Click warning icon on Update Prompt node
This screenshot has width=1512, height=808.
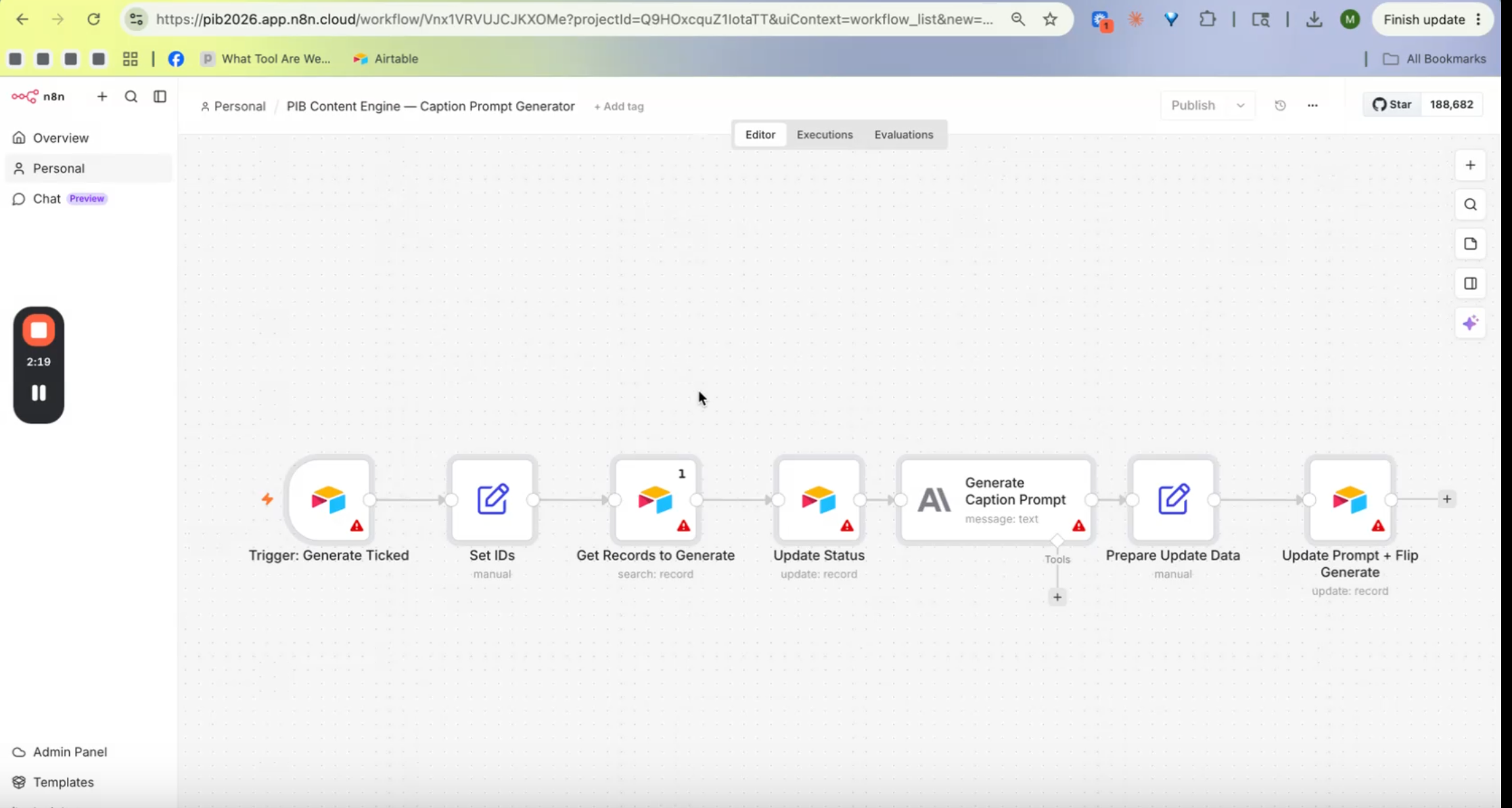pos(1378,526)
